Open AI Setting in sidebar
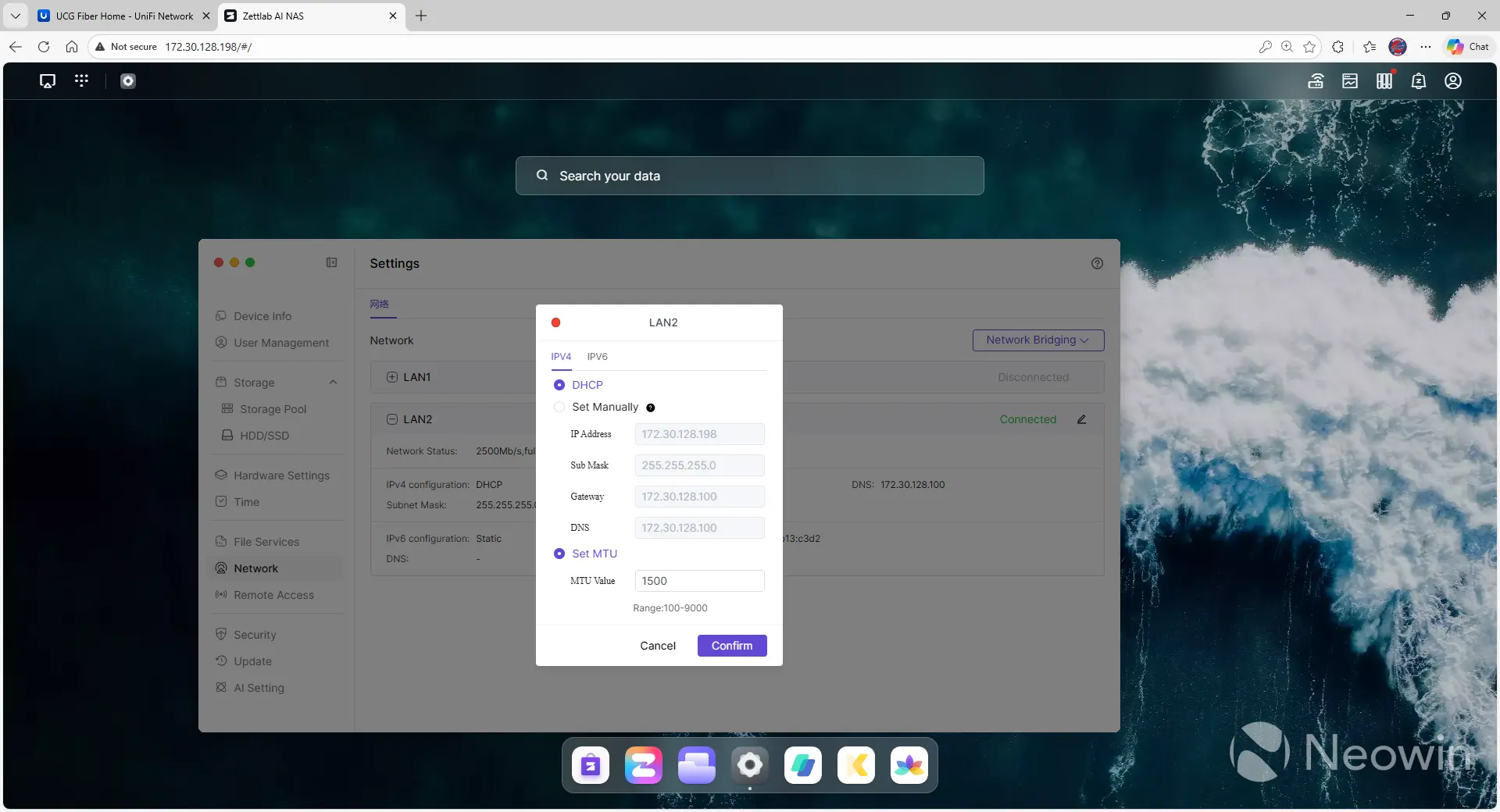 coord(259,688)
